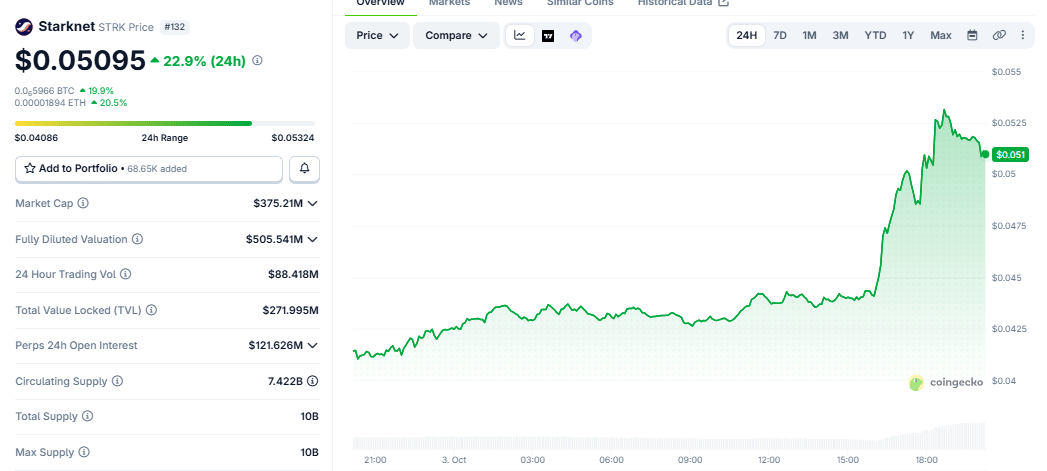The width and height of the screenshot is (1047, 471).
Task: Click the #132 rank badge
Action: point(174,27)
